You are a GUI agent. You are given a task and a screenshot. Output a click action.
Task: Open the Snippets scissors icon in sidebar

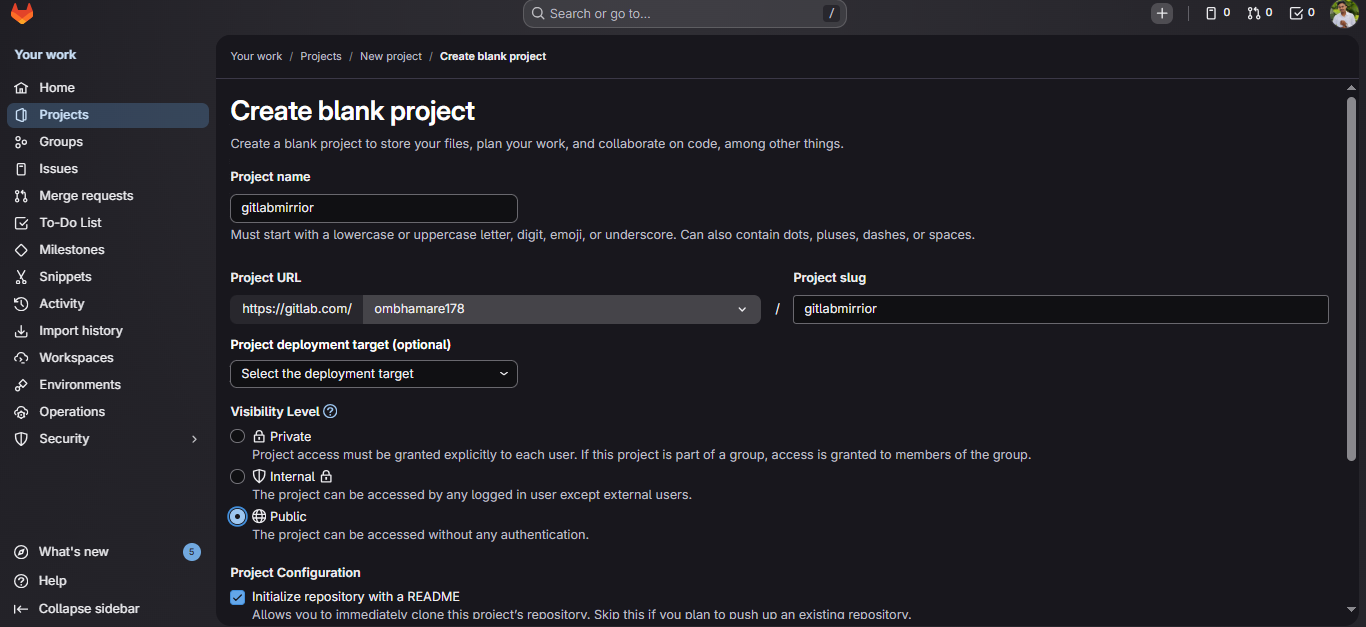click(21, 277)
